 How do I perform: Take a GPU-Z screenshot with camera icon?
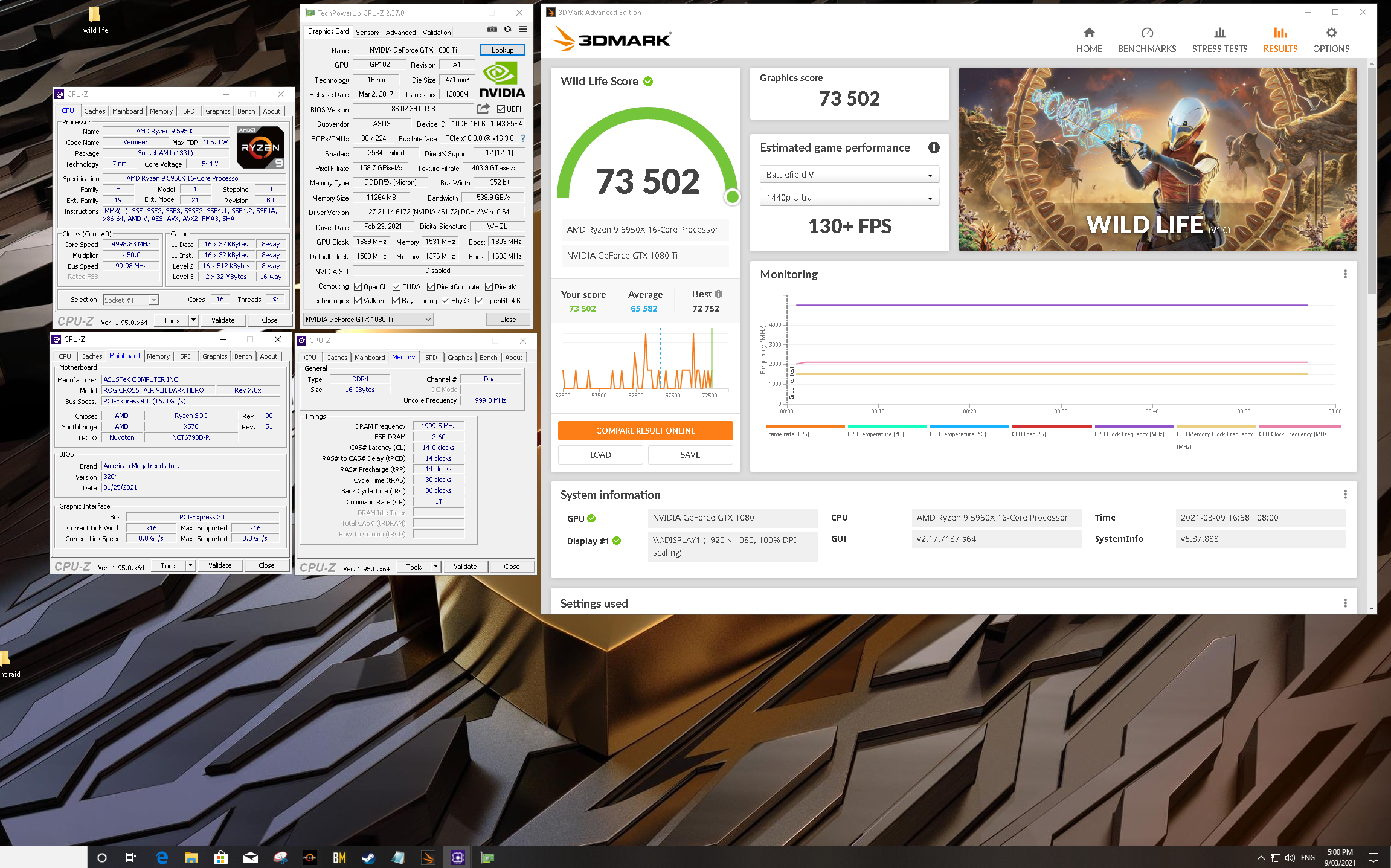492,29
